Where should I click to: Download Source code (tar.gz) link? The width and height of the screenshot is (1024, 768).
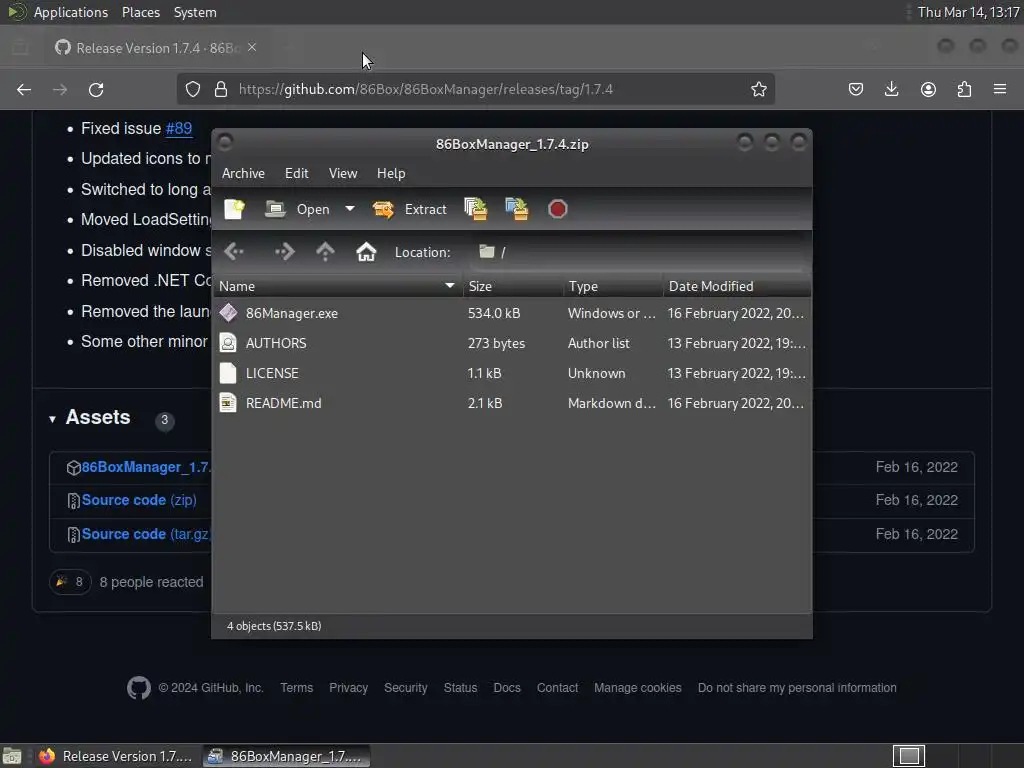[x=146, y=534]
